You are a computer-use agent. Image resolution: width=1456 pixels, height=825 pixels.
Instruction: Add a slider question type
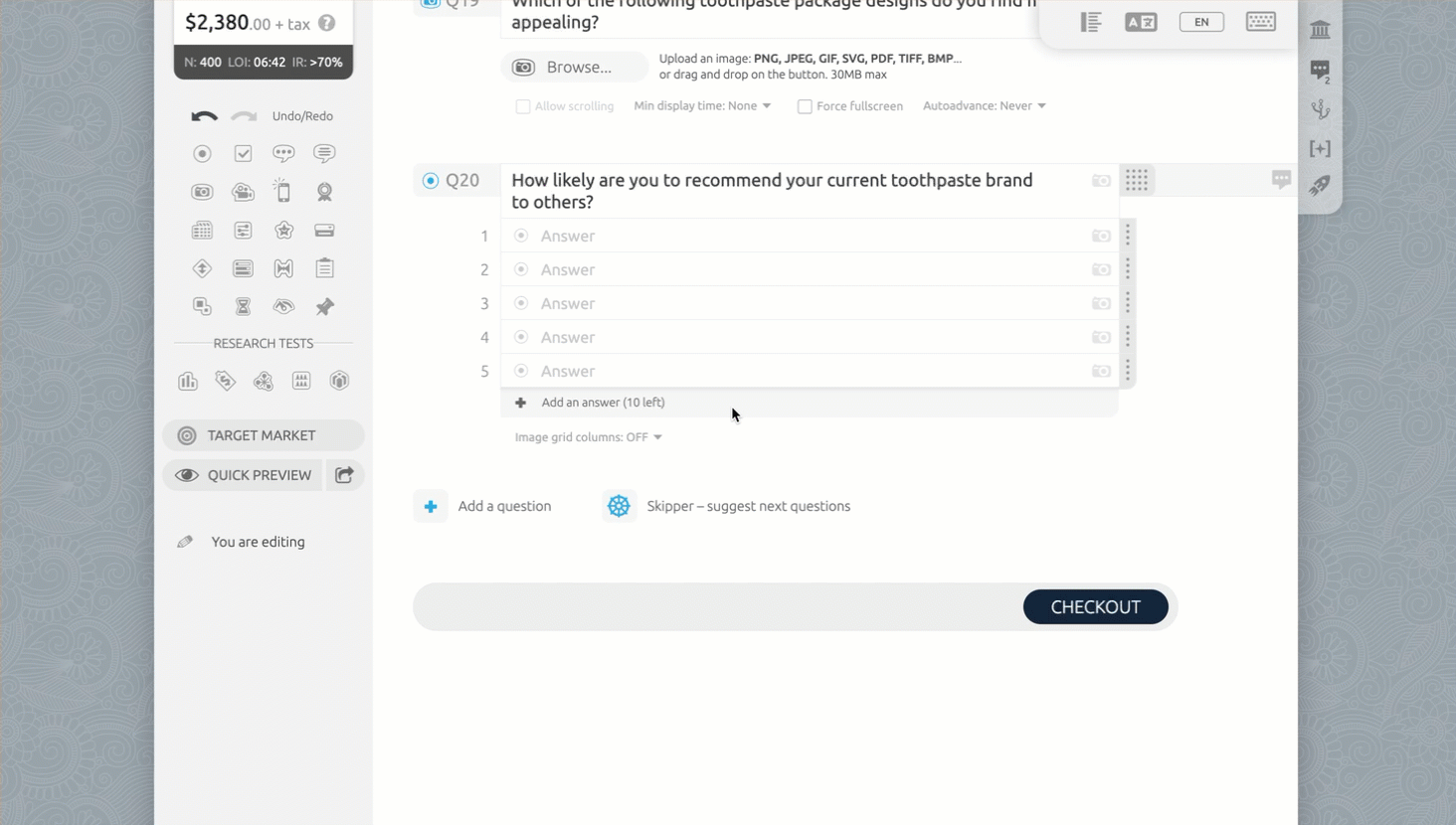243,231
